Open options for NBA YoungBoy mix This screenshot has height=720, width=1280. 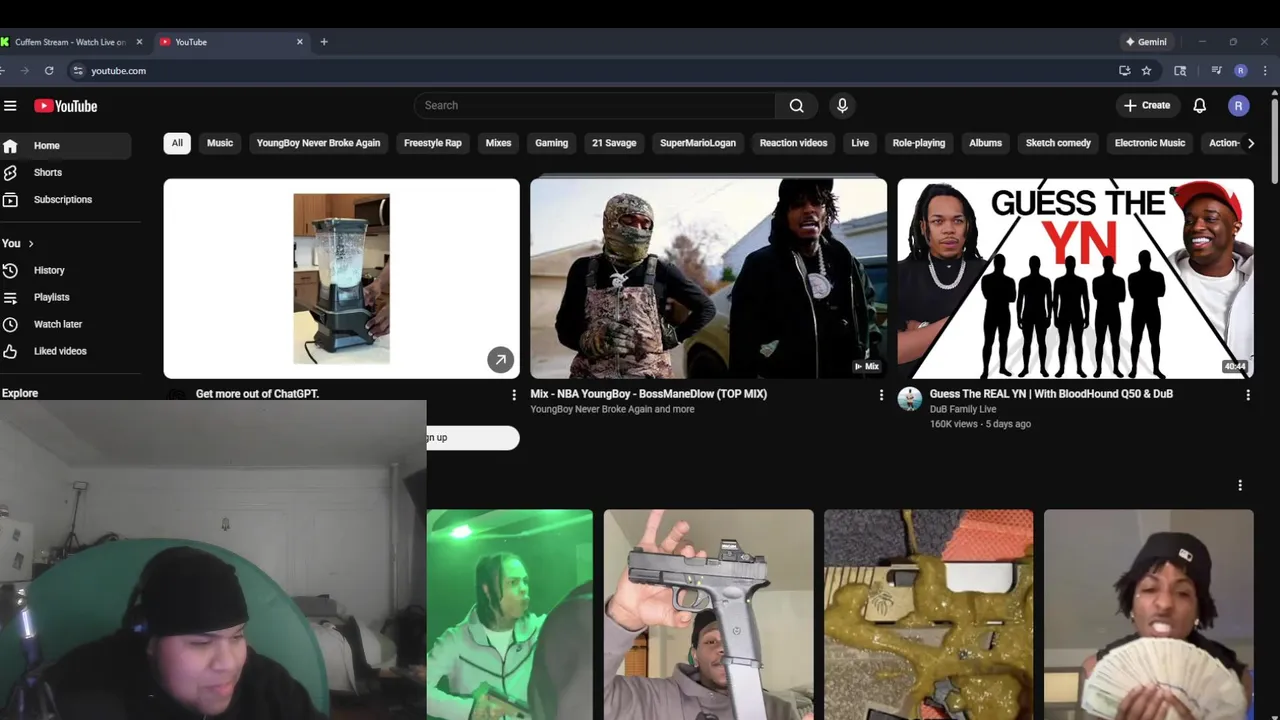coord(881,395)
